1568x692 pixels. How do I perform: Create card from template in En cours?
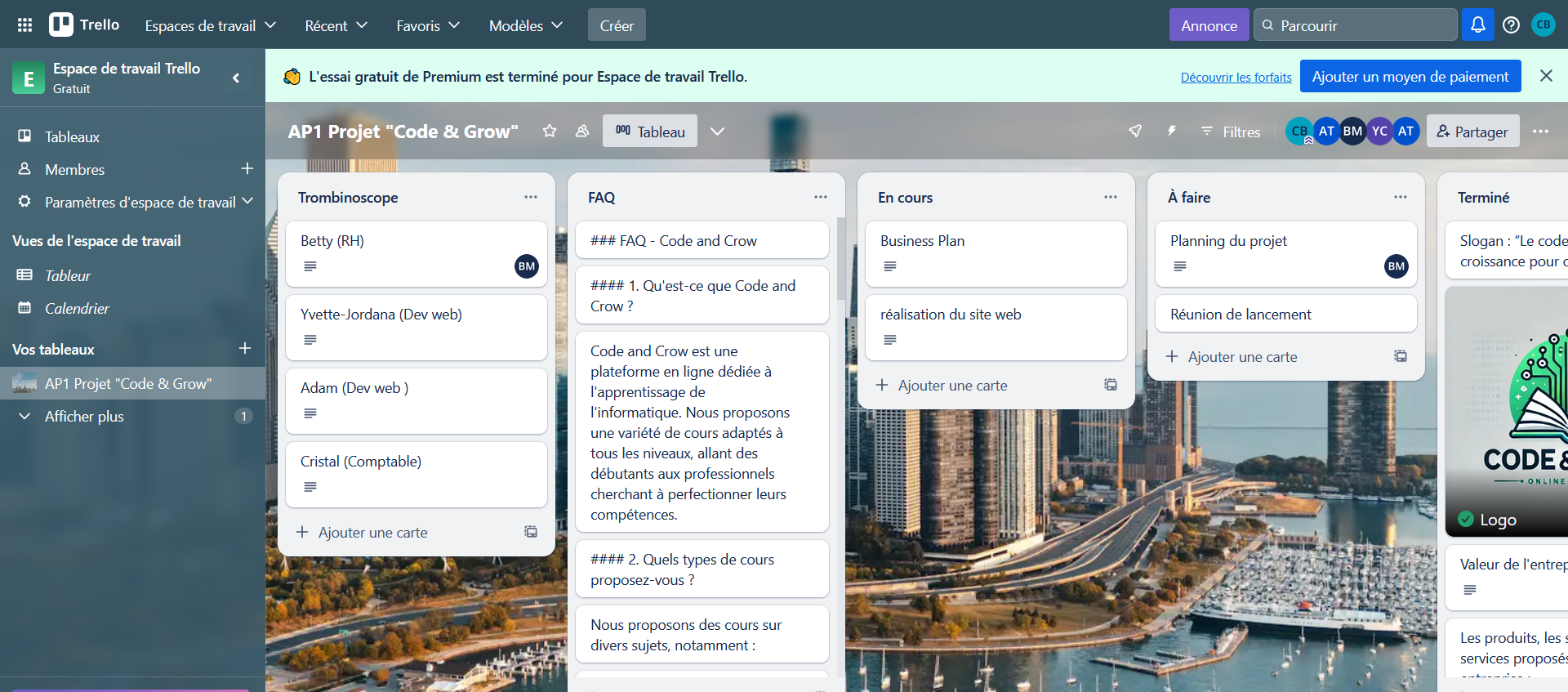[x=1111, y=385]
